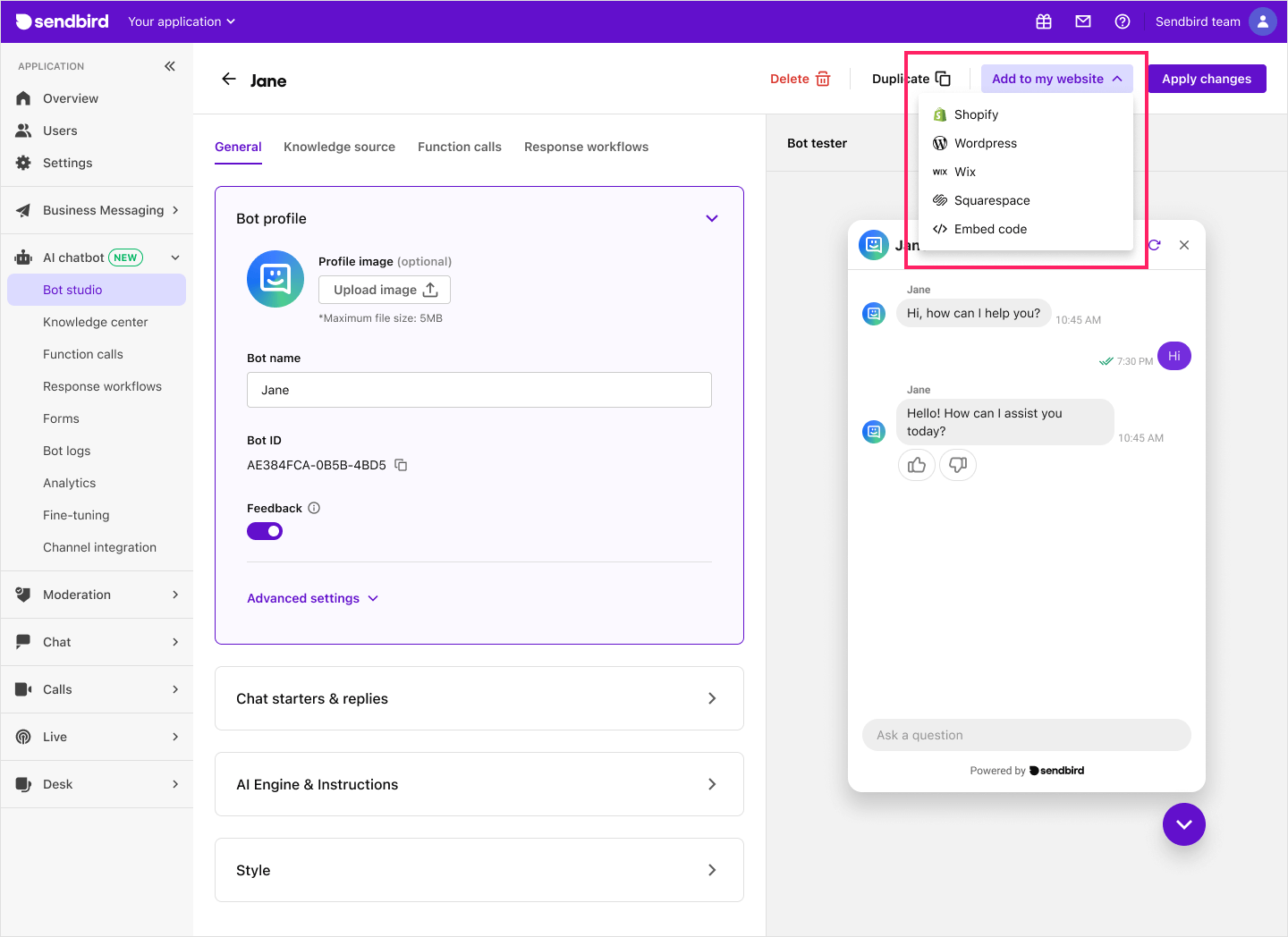Viewport: 1288px width, 937px height.
Task: Expand Chat section in sidebar
Action: 97,642
